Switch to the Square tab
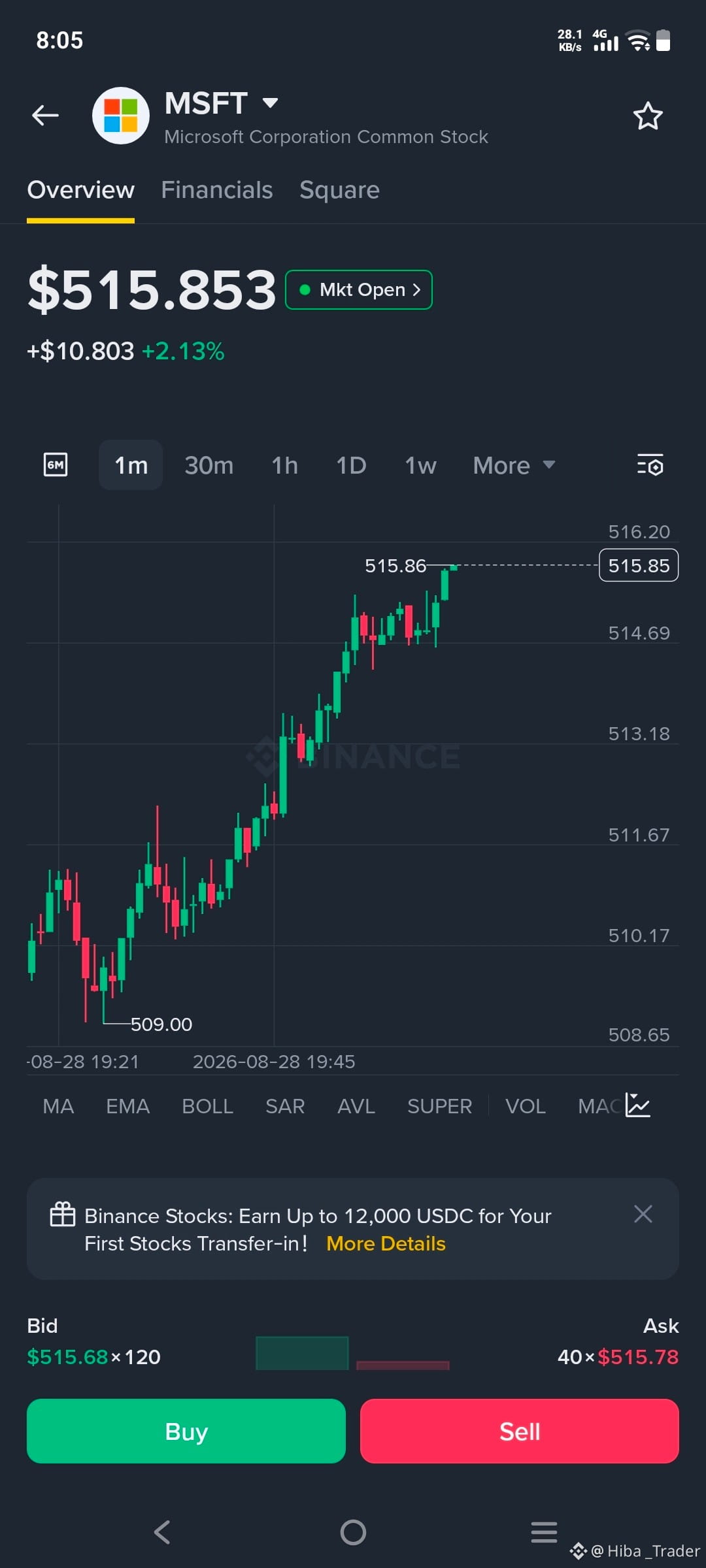Image resolution: width=706 pixels, height=1568 pixels. pyautogui.click(x=339, y=190)
